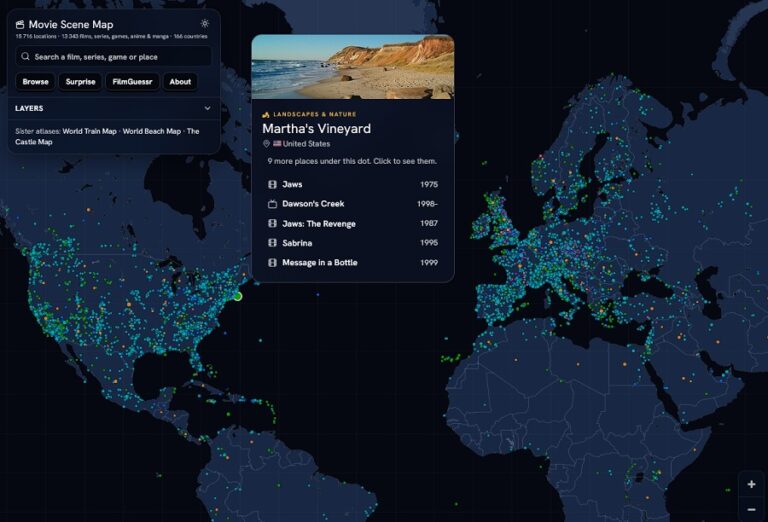Click the Landscapes & Nature category label
Screen dimensions: 768x522
tap(315, 115)
